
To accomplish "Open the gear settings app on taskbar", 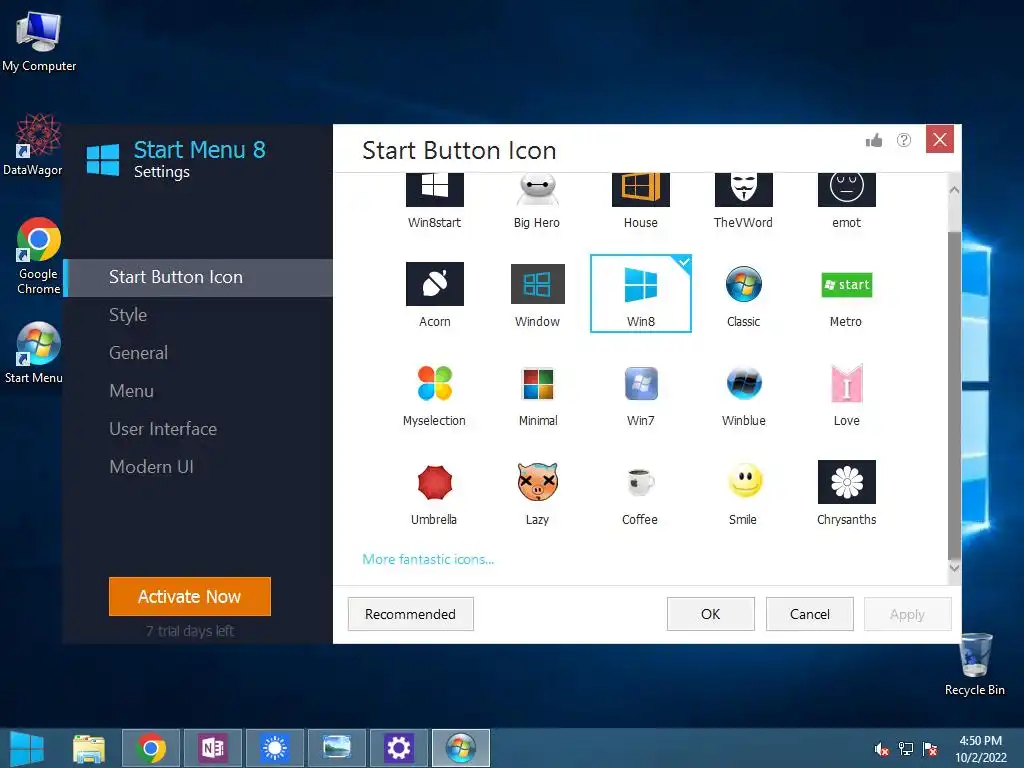I will tap(398, 748).
